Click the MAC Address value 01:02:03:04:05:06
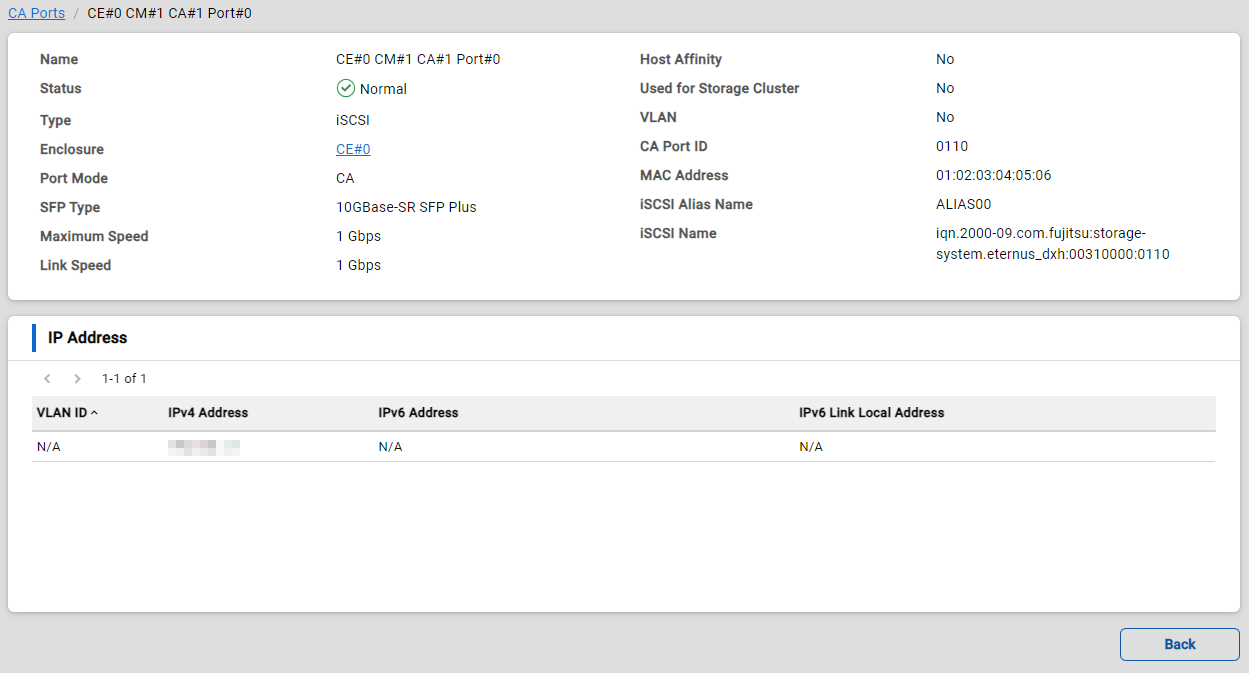The height and width of the screenshot is (673, 1249). point(993,175)
